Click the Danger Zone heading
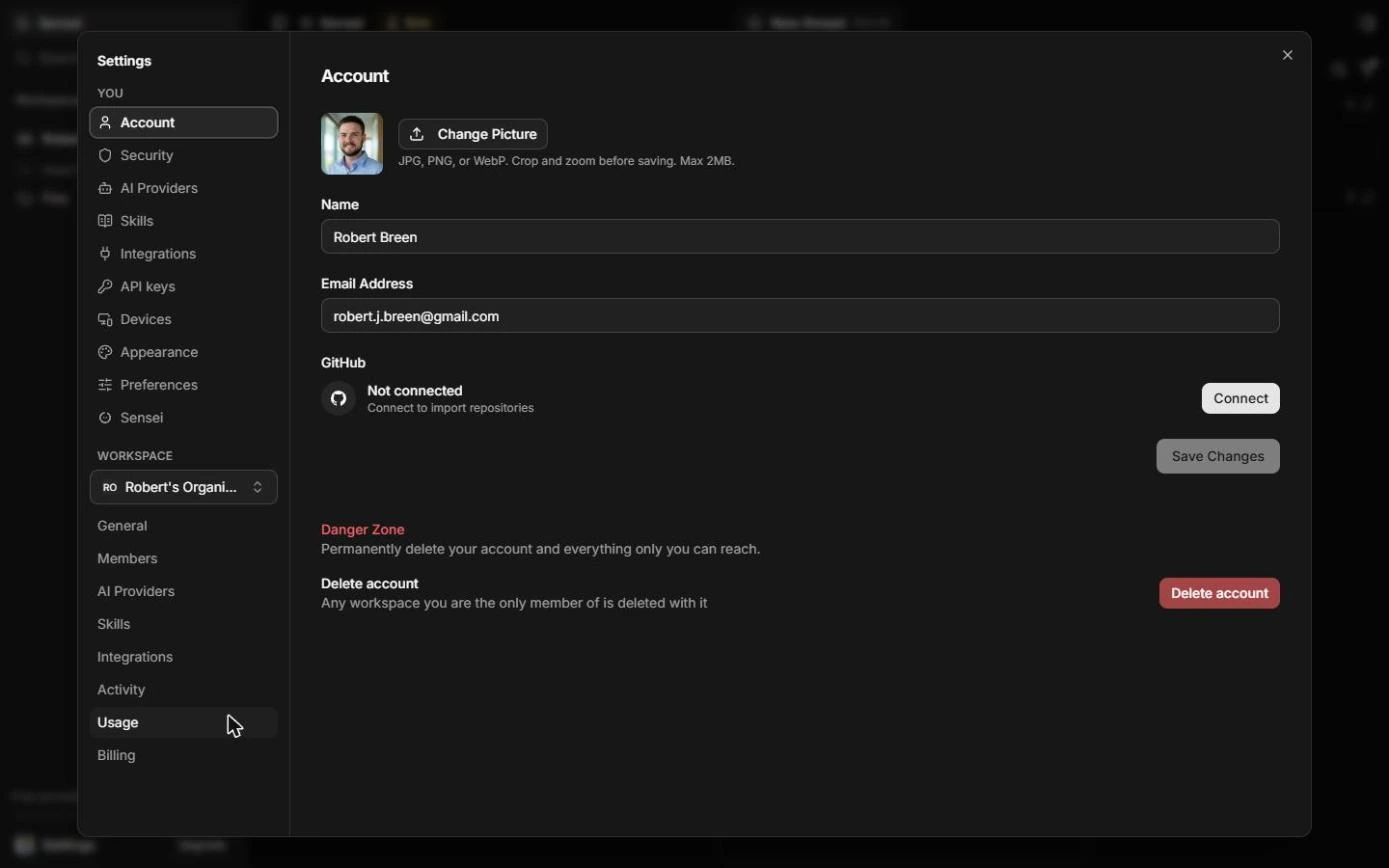This screenshot has width=1389, height=868. click(x=363, y=530)
